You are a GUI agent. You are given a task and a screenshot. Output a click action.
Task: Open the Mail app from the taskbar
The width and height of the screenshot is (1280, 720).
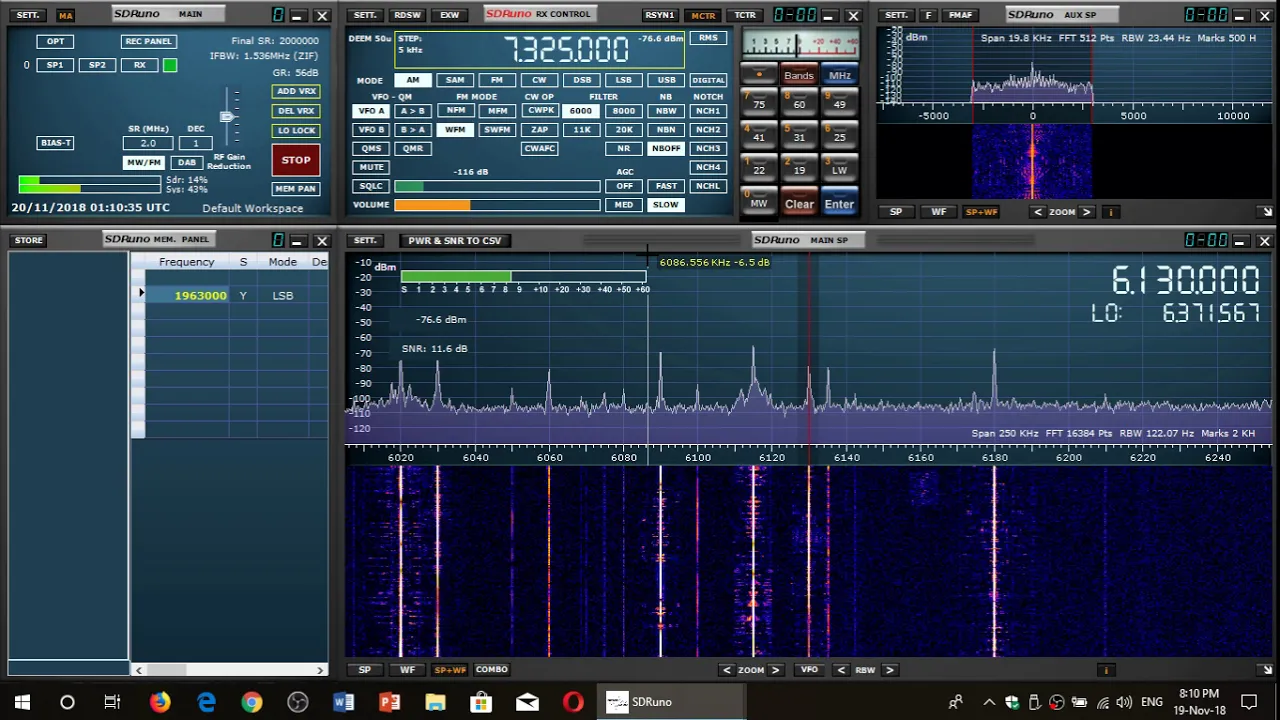527,702
